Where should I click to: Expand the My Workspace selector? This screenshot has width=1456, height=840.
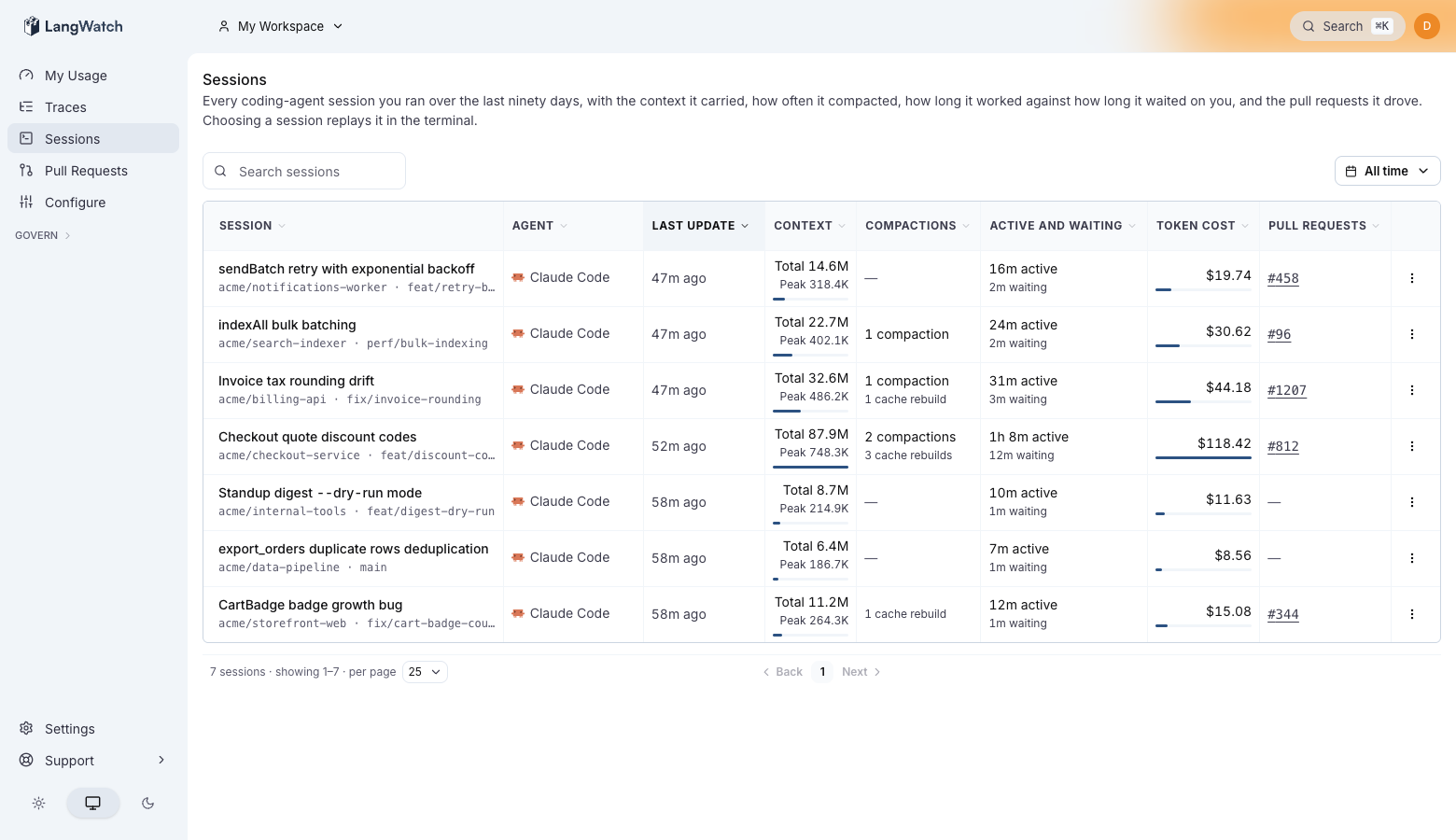(x=280, y=26)
